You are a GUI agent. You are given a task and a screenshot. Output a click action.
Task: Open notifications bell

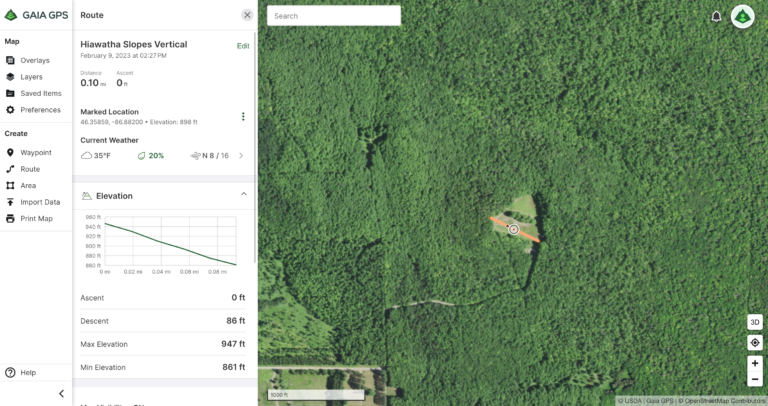pyautogui.click(x=716, y=17)
